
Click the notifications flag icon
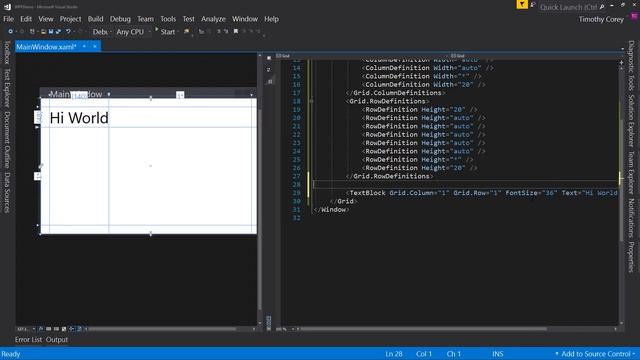point(522,4)
